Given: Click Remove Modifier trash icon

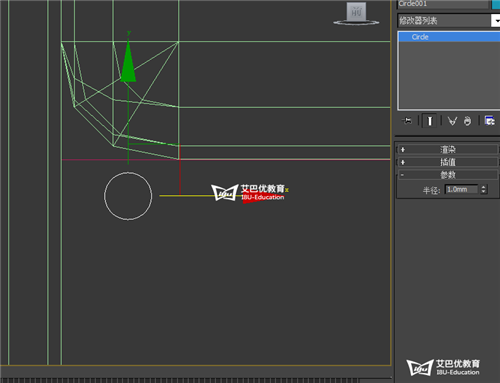Looking at the screenshot, I should 467,121.
